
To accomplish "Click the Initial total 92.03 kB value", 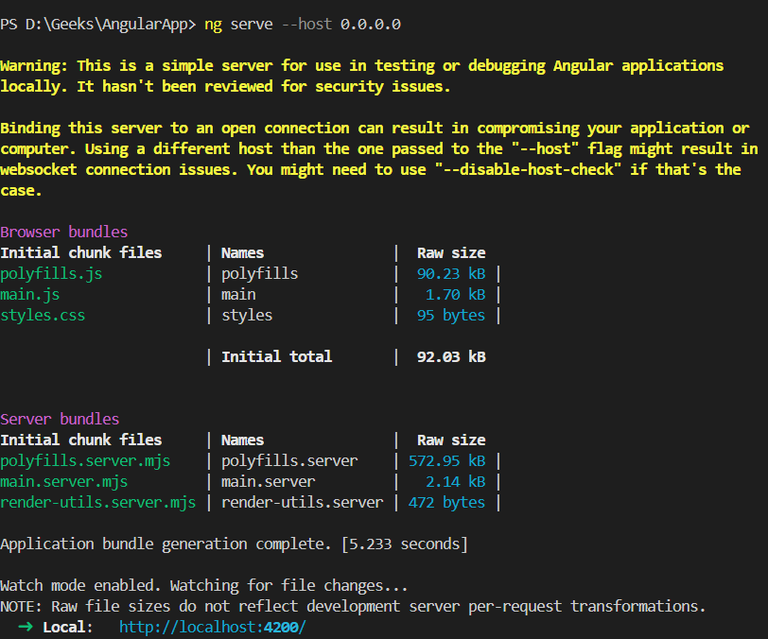I will 451,357.
